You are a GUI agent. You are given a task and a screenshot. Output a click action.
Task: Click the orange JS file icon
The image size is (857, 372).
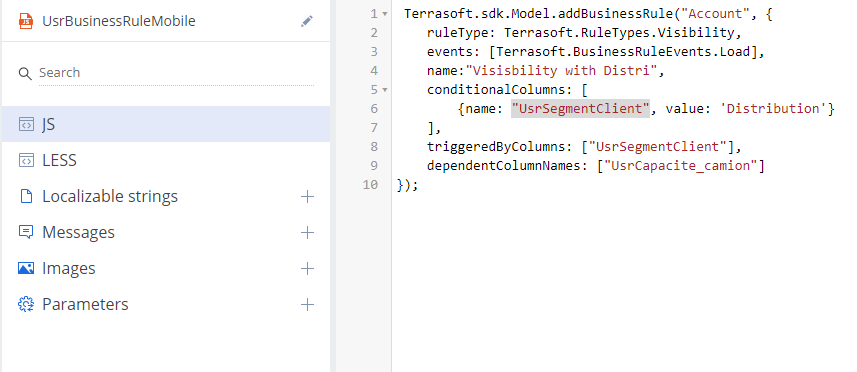(26, 21)
